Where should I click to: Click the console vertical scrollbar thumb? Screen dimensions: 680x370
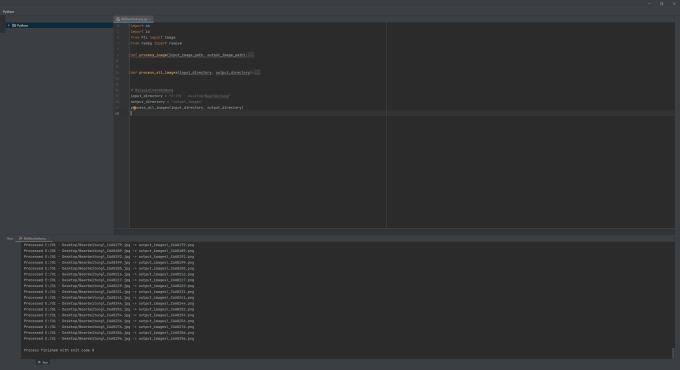click(x=673, y=353)
